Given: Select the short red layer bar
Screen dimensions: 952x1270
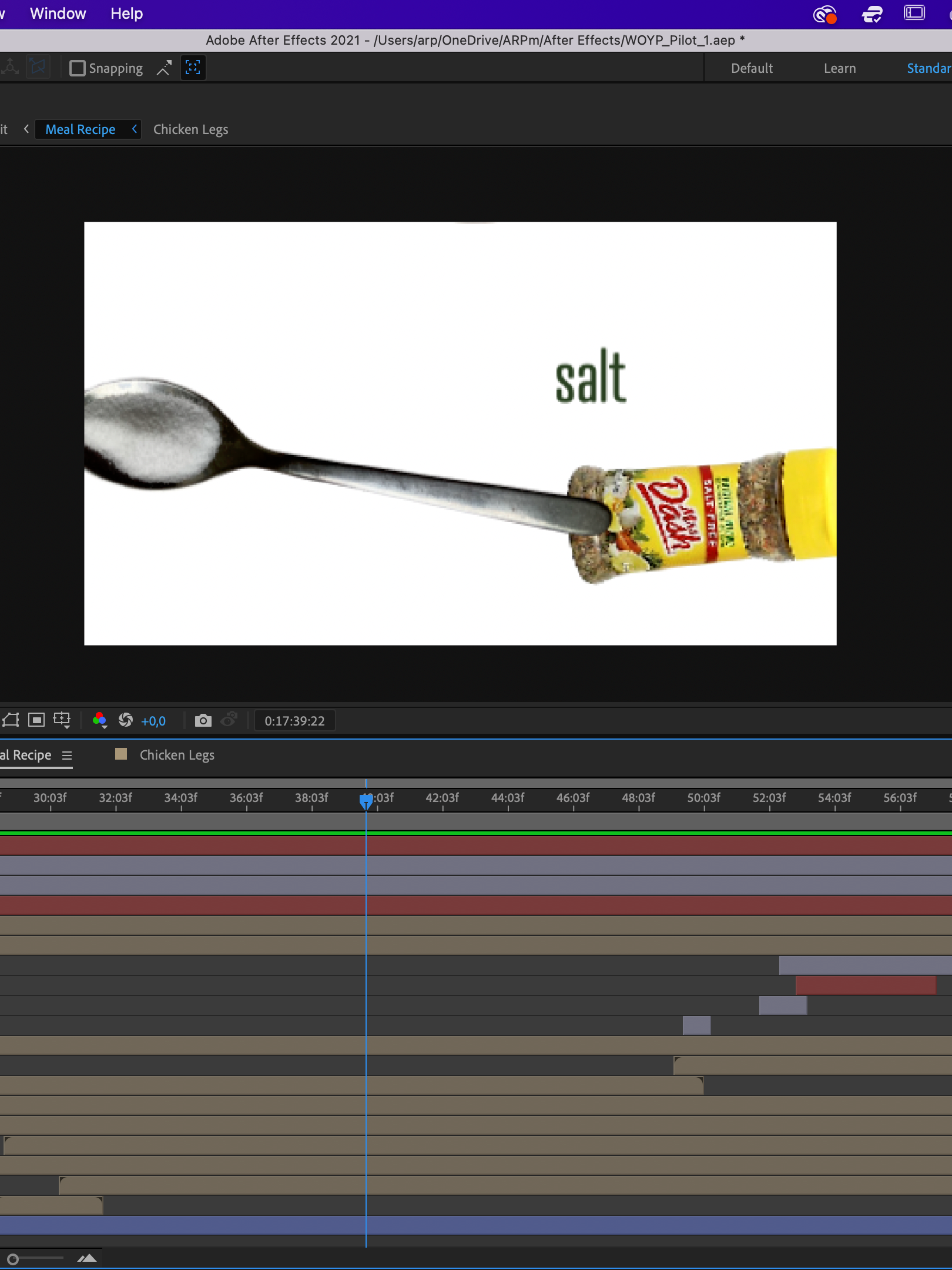Looking at the screenshot, I should point(865,985).
